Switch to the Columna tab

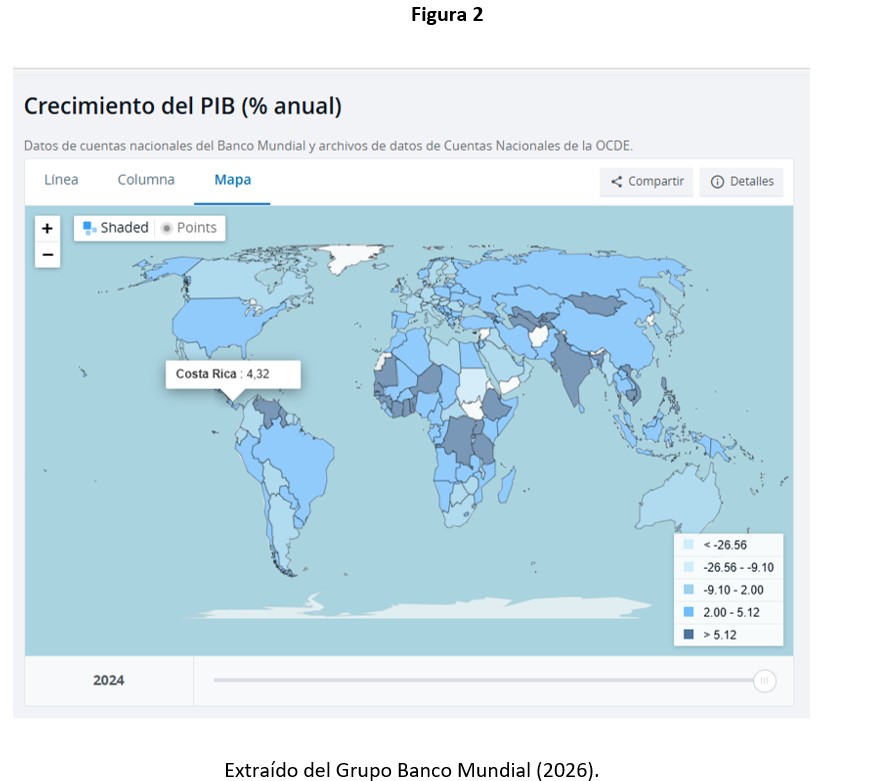pos(146,180)
